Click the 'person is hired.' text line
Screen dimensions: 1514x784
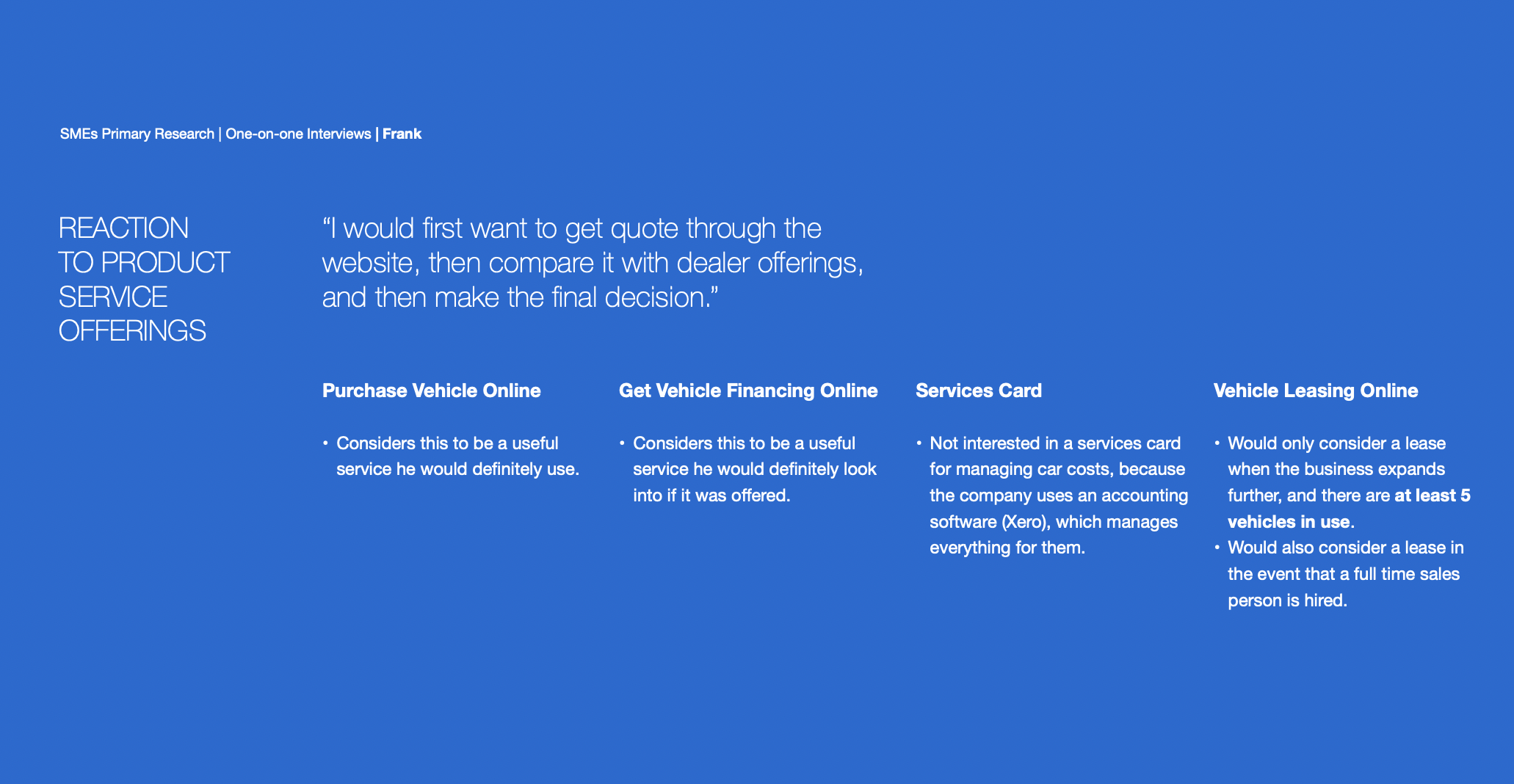[x=1288, y=600]
